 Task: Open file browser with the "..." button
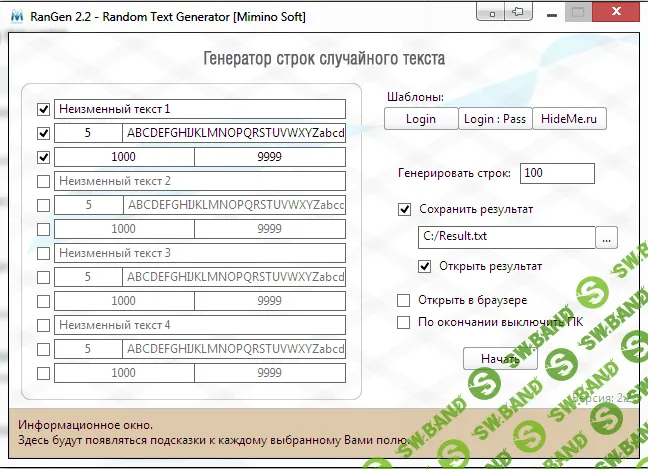606,237
